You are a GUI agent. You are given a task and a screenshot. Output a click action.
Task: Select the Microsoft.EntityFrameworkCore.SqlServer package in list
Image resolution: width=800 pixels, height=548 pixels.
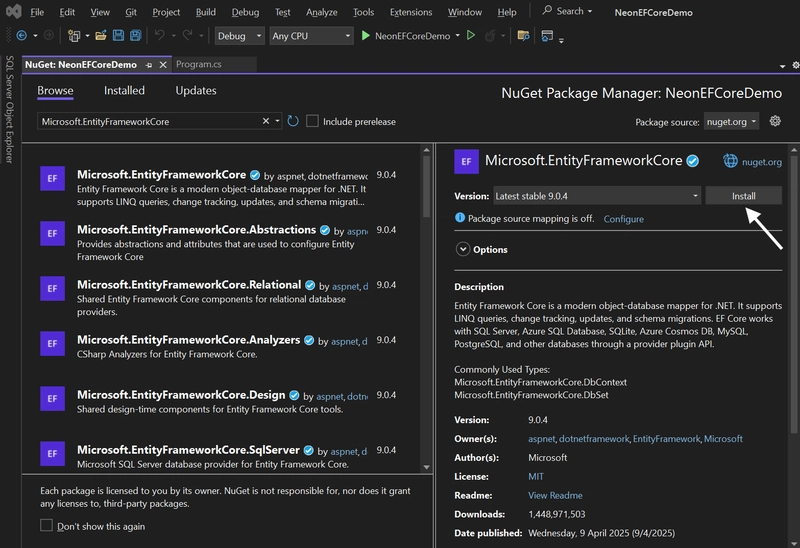tap(222, 456)
